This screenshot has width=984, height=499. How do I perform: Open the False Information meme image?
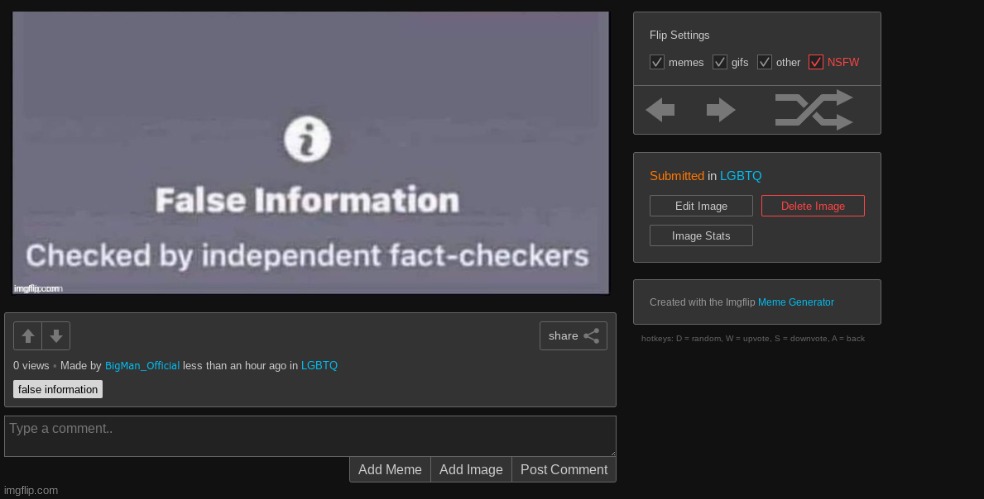pyautogui.click(x=311, y=153)
